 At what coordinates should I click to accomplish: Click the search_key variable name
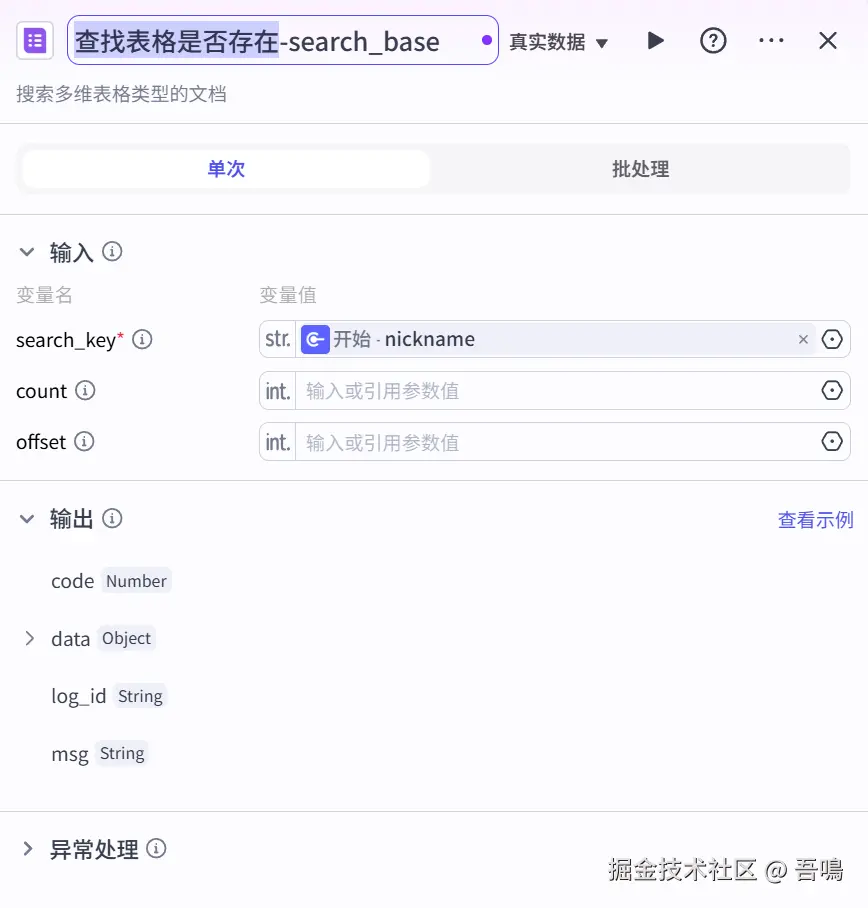pos(66,340)
